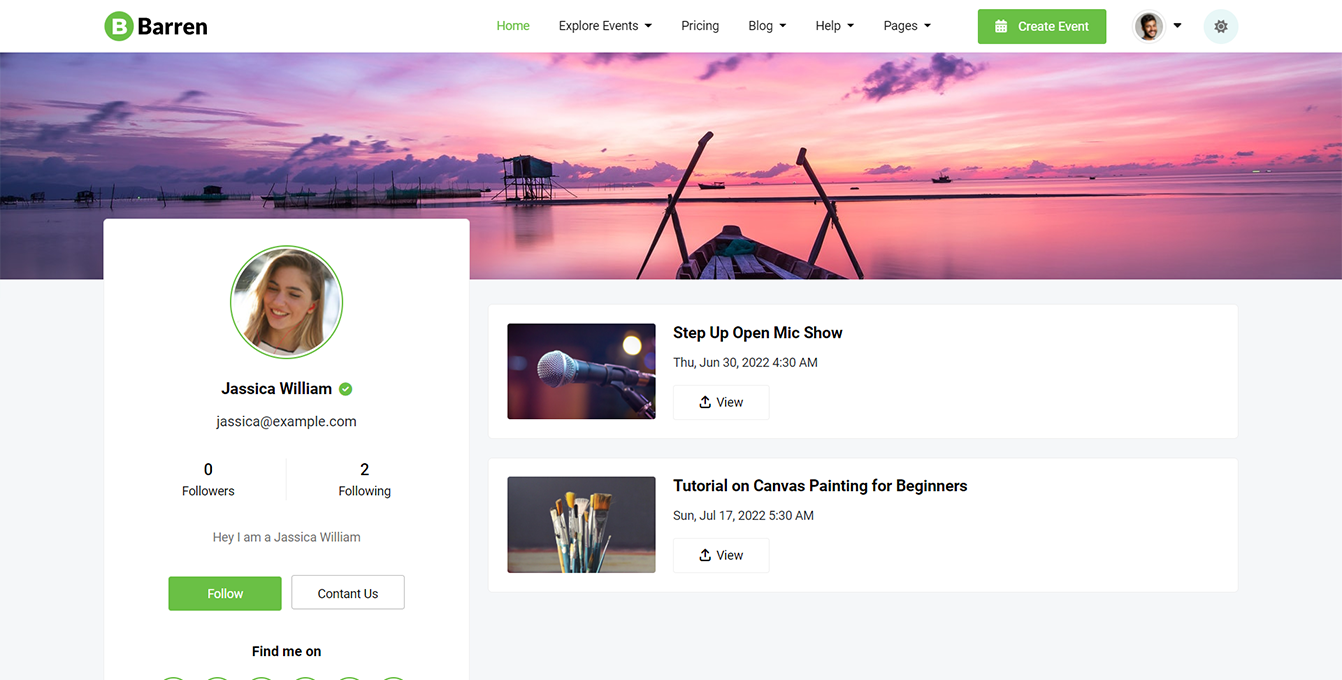Click the Contant Us button

click(348, 593)
